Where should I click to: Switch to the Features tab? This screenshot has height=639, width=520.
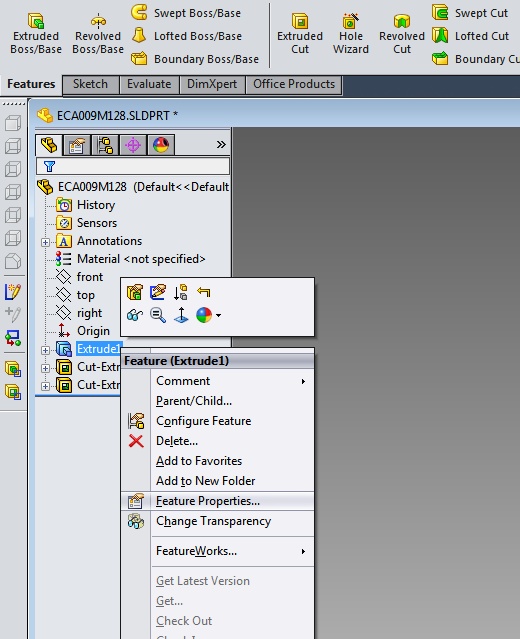click(31, 84)
